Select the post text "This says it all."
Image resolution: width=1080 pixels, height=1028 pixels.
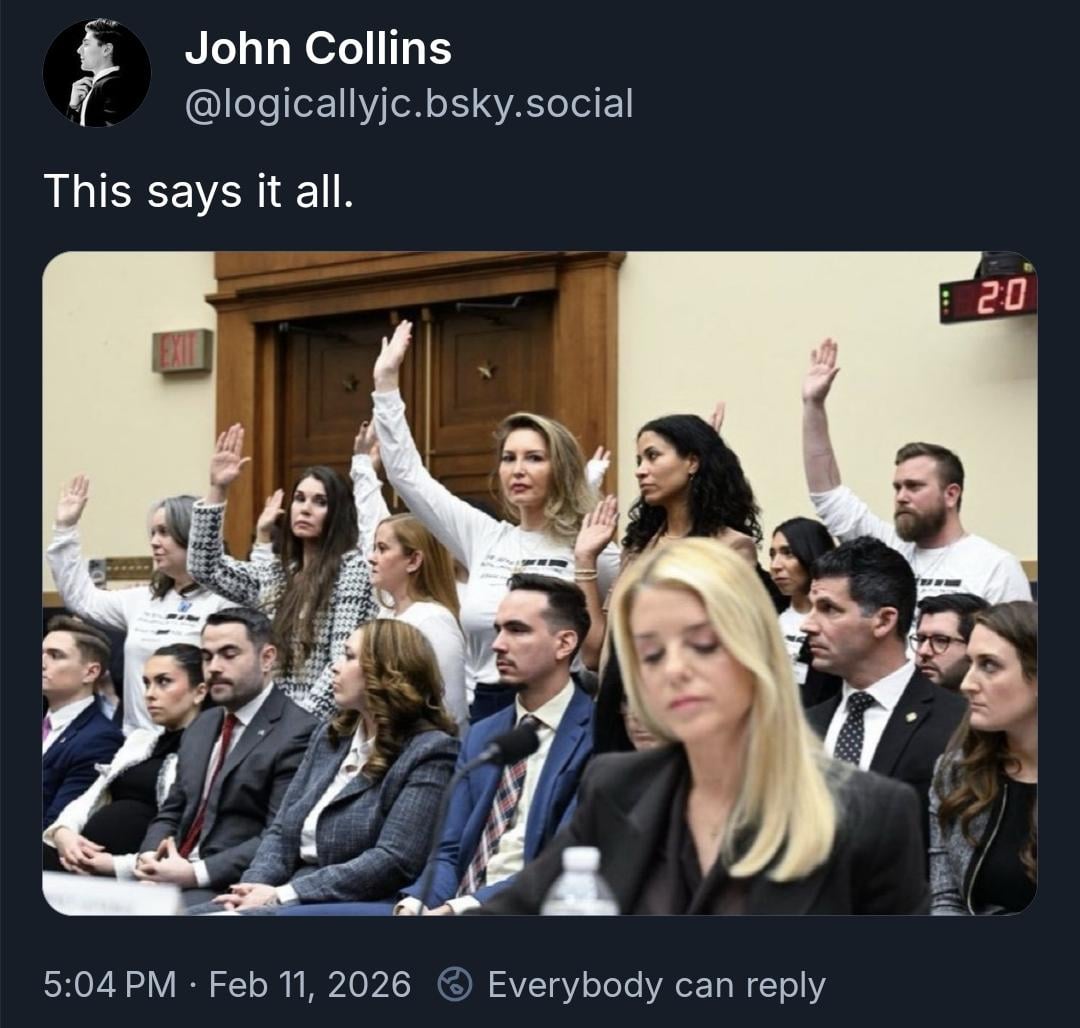tap(198, 191)
